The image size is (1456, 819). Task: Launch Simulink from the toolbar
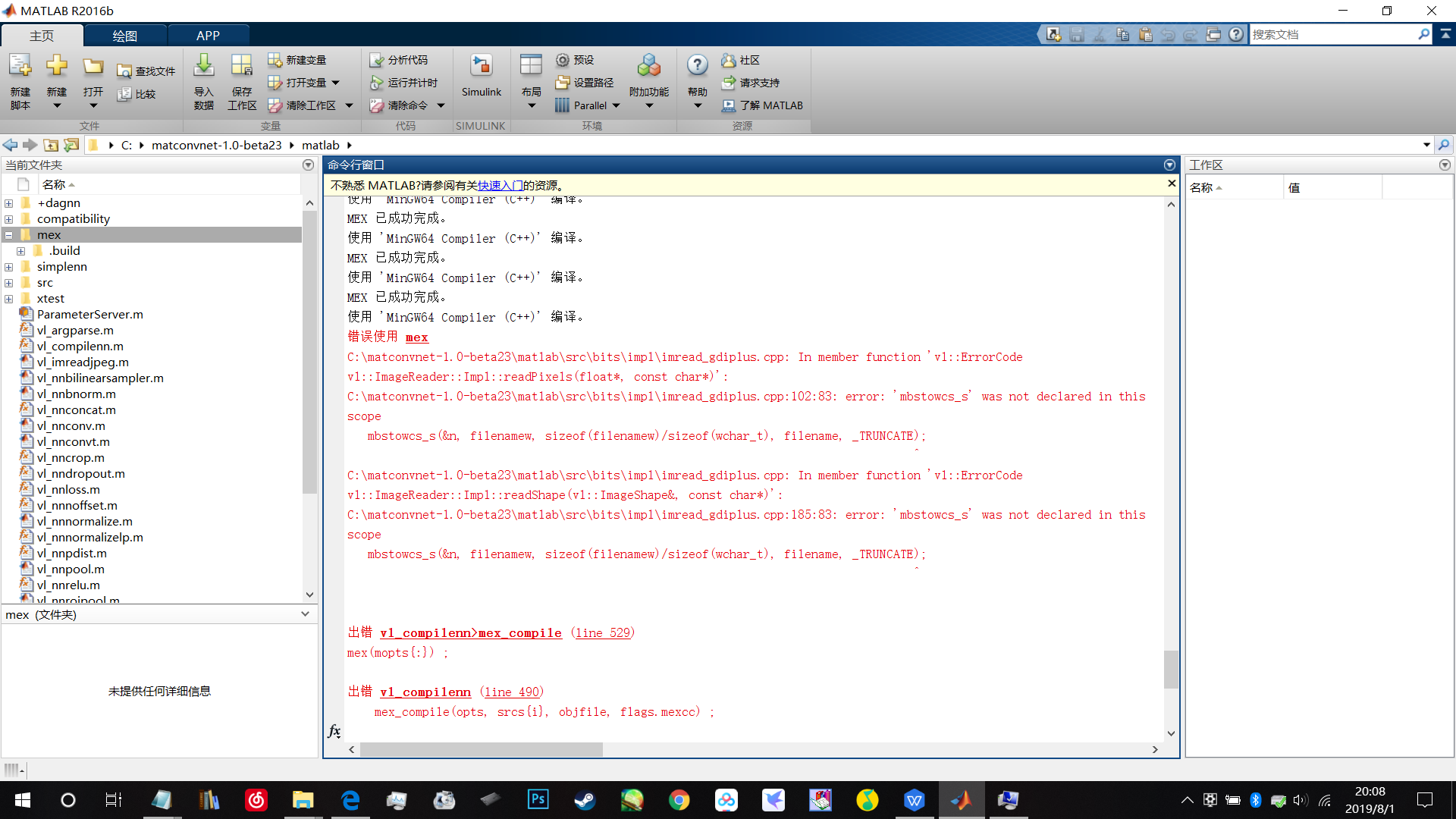click(x=481, y=68)
